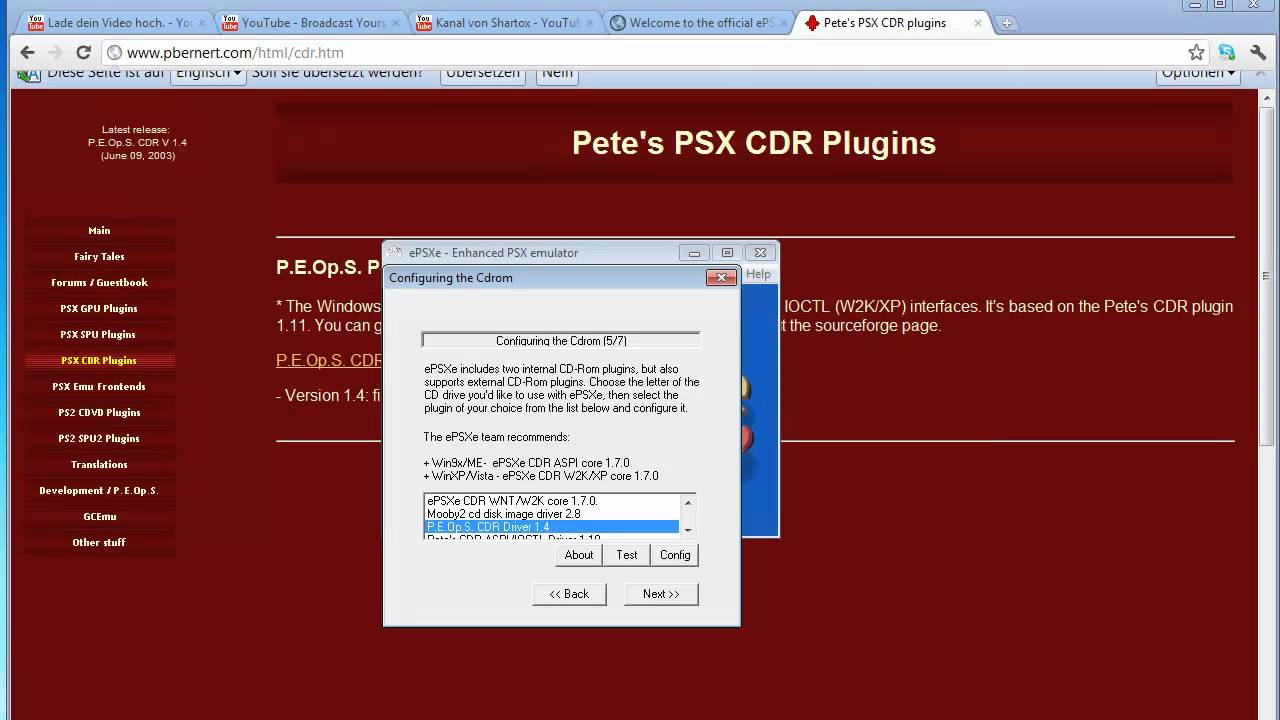Close the 'Configuring the Cdrom' dialog
This screenshot has height=720, width=1280.
point(721,278)
